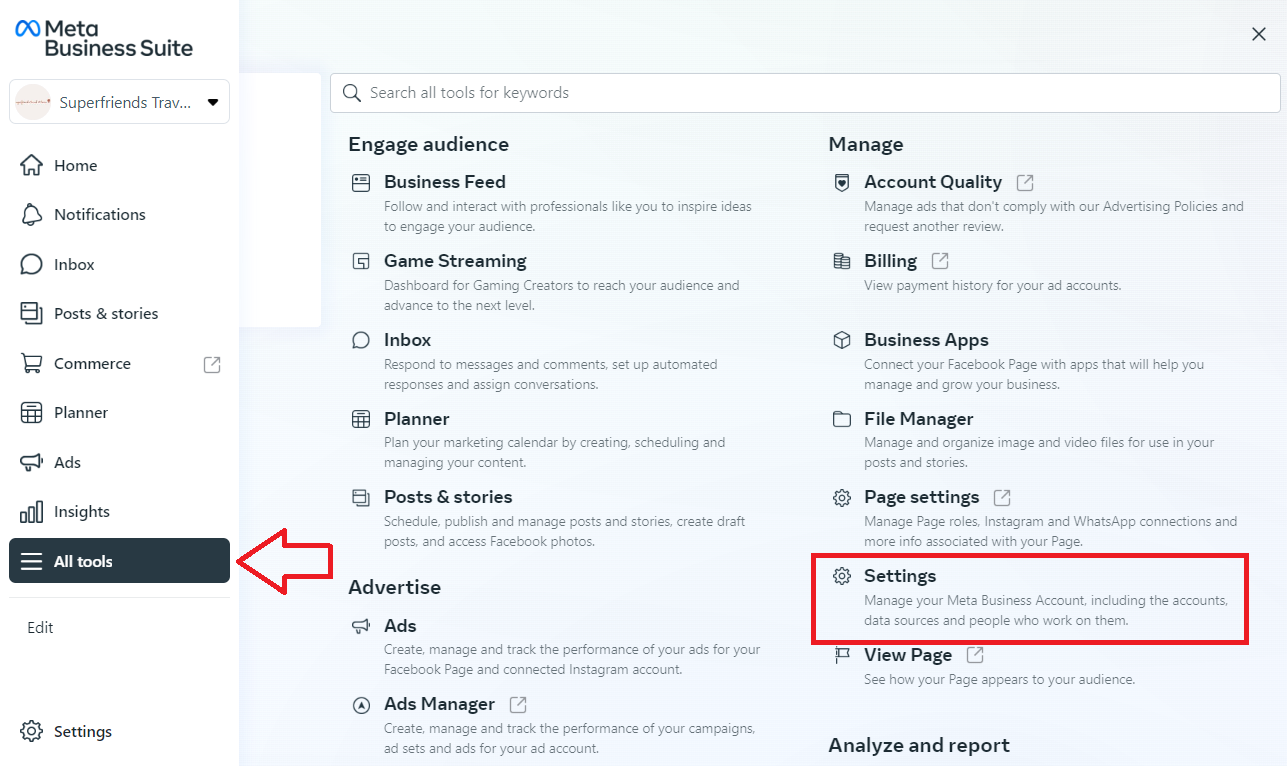Open Ads Manager link under Advertise
Screen dimensions: 1287x766
tap(439, 704)
